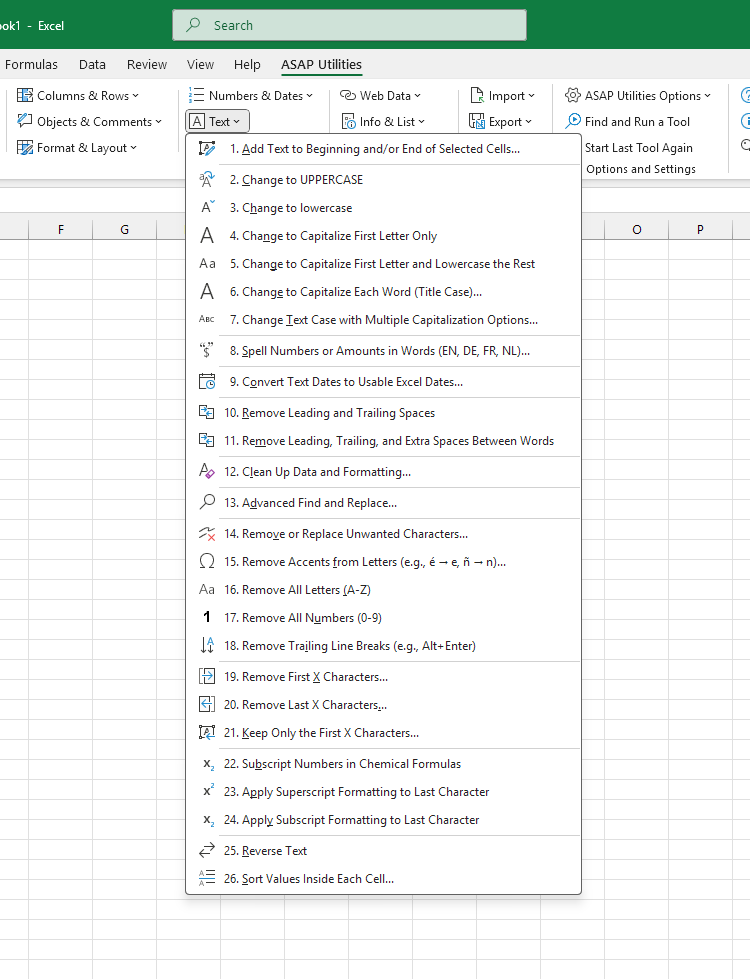Screen dimensions: 750x979
Task: Select Remove Leading and Trailing Spaces
Action: [x=338, y=413]
